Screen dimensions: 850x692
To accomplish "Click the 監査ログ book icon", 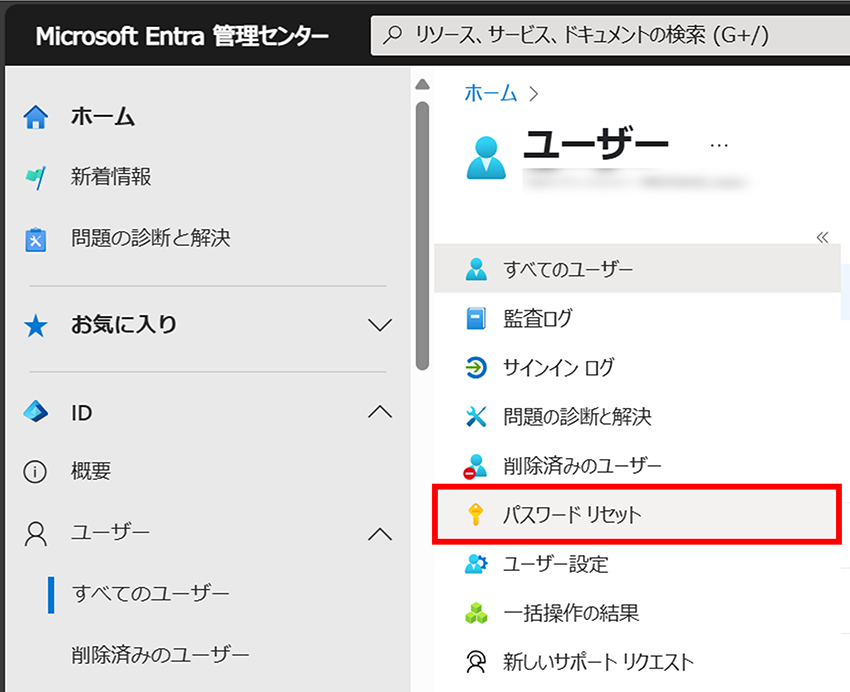I will point(476,318).
